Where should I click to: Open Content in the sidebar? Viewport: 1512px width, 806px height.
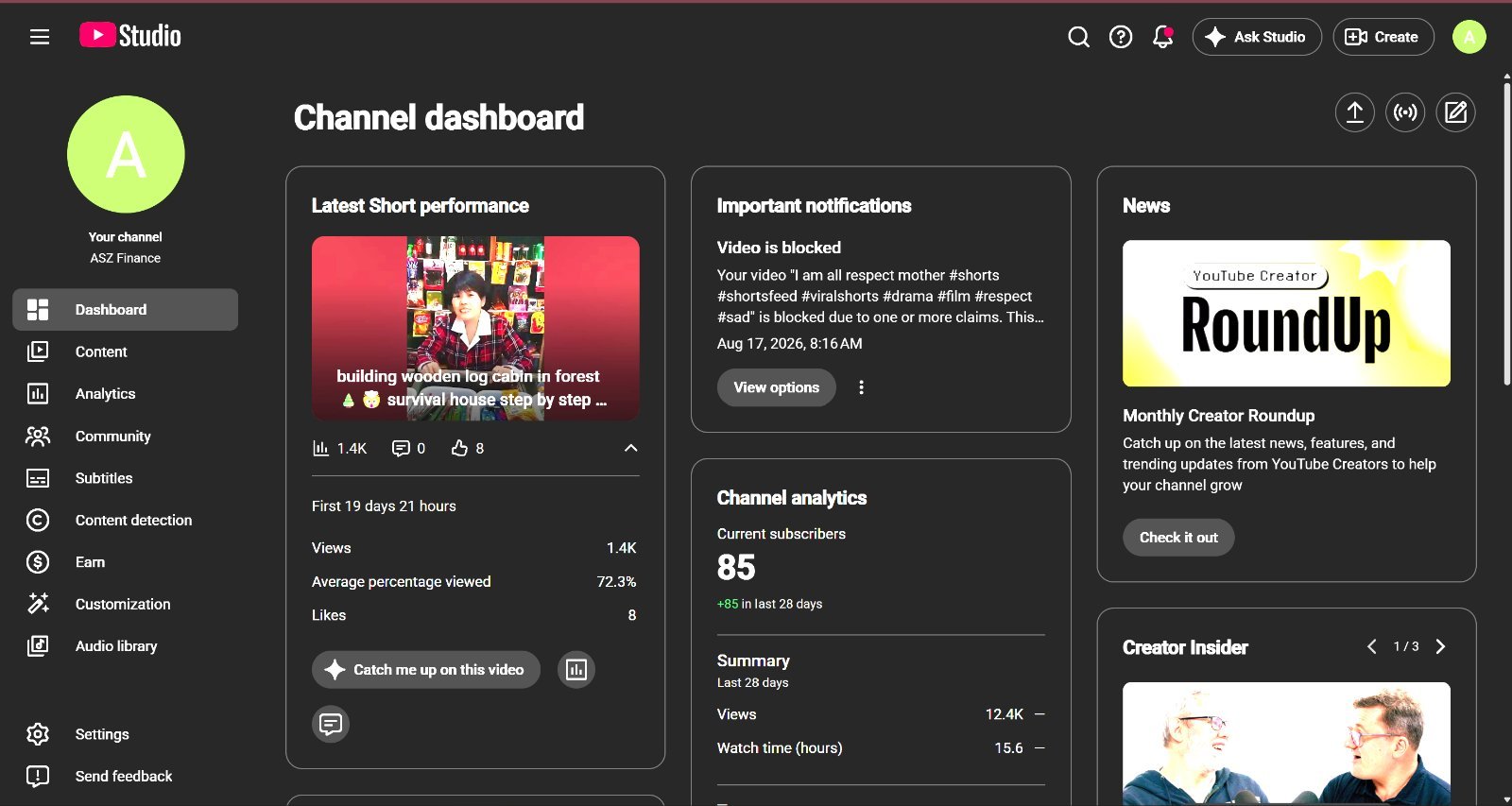tap(126, 352)
